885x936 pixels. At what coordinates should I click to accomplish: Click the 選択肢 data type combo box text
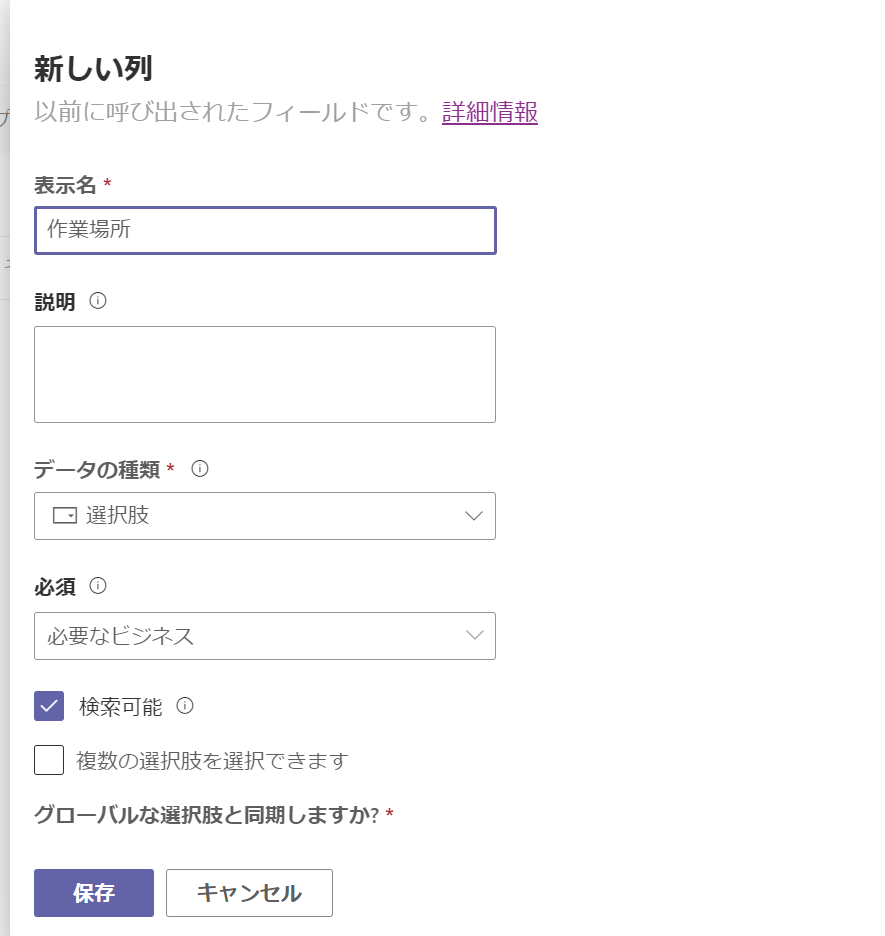pyautogui.click(x=118, y=516)
